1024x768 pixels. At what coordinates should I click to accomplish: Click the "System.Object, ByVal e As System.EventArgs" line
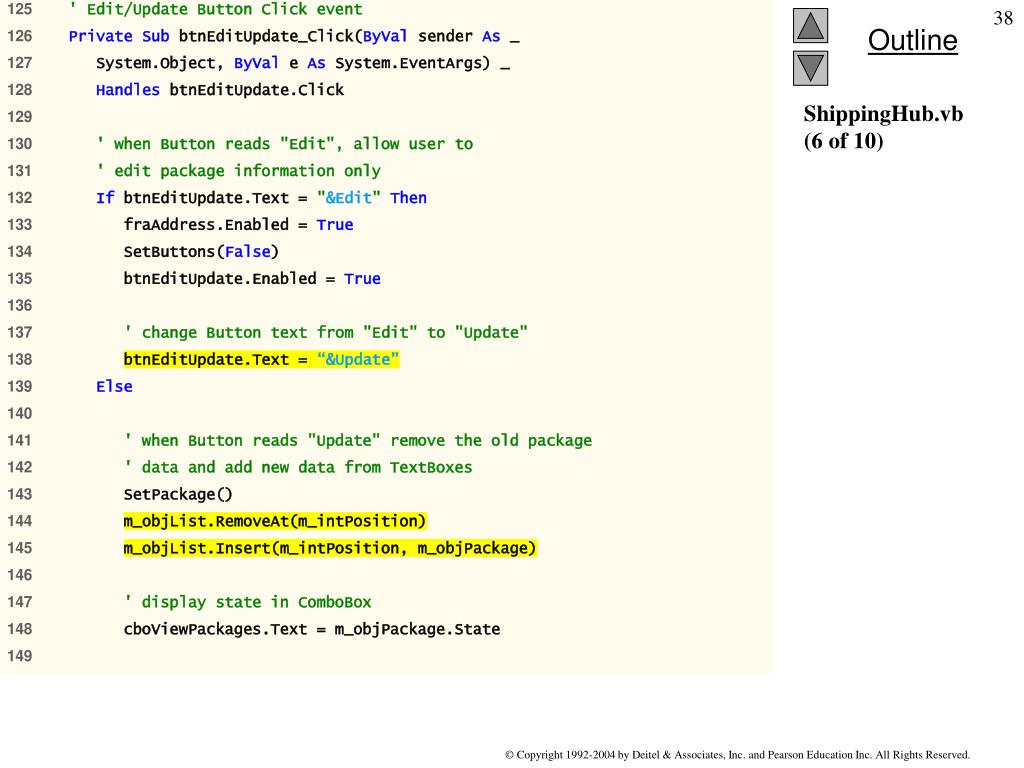(x=302, y=63)
